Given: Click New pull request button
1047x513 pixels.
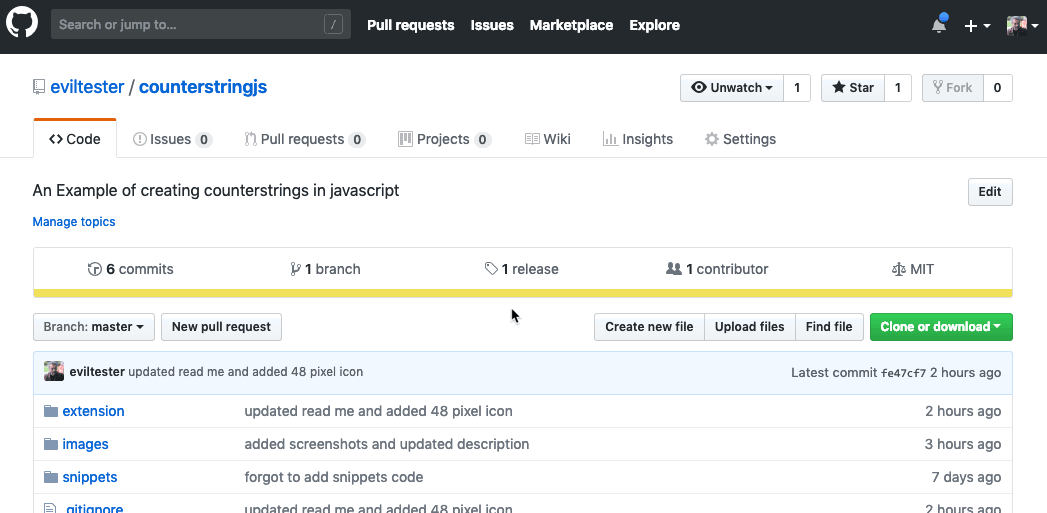Looking at the screenshot, I should pos(221,327).
